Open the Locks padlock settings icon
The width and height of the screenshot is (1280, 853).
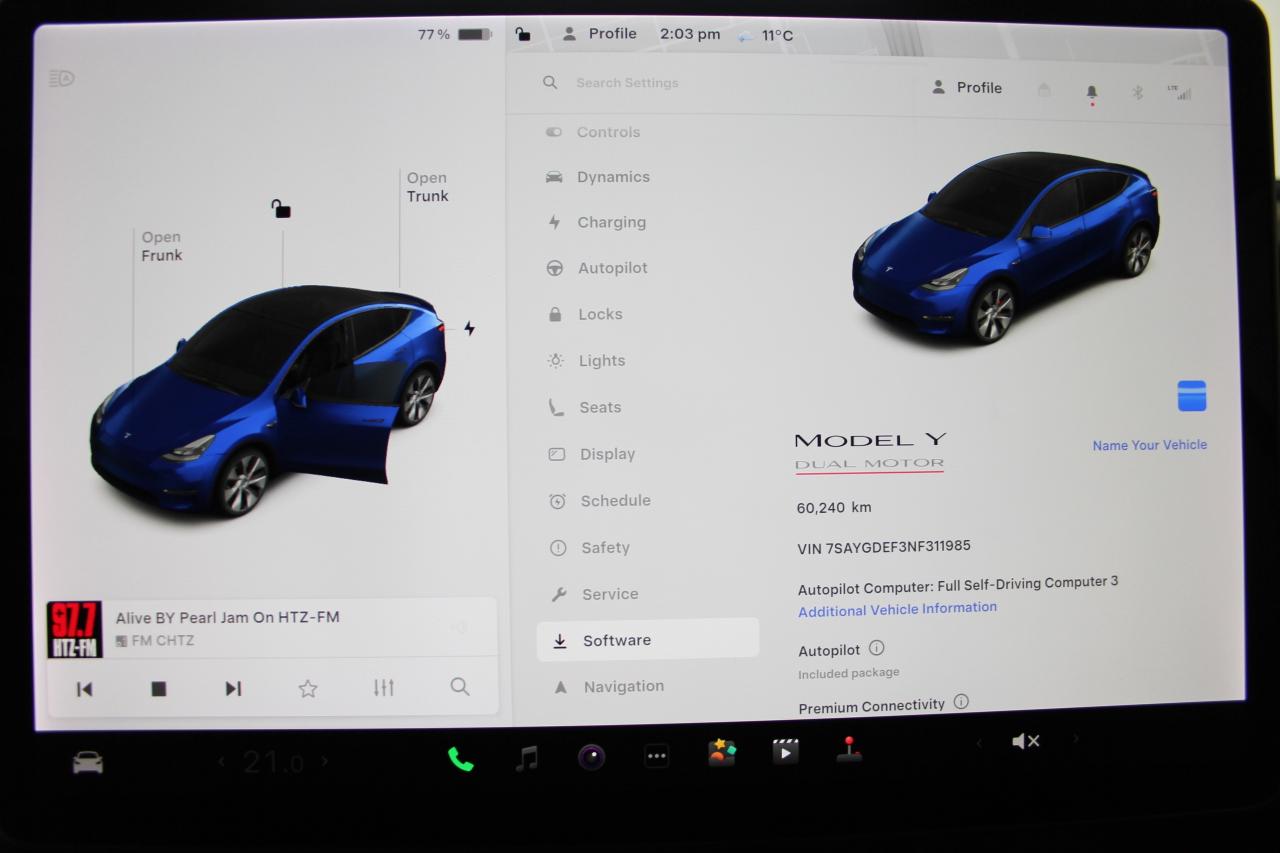pyautogui.click(x=556, y=314)
